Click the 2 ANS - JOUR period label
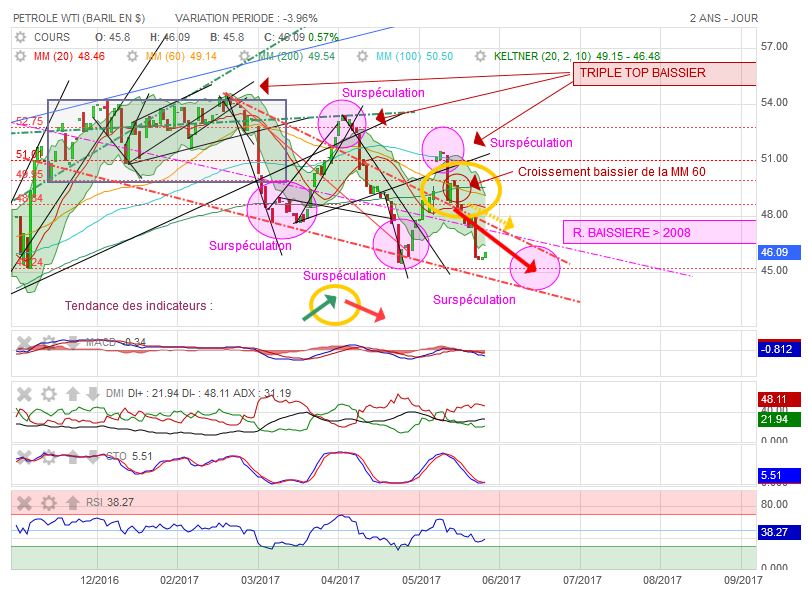 724,18
